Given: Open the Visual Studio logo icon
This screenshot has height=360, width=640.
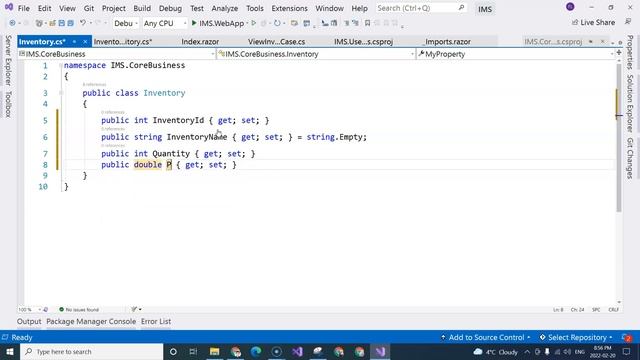Looking at the screenshot, I should pyautogui.click(x=9, y=7).
